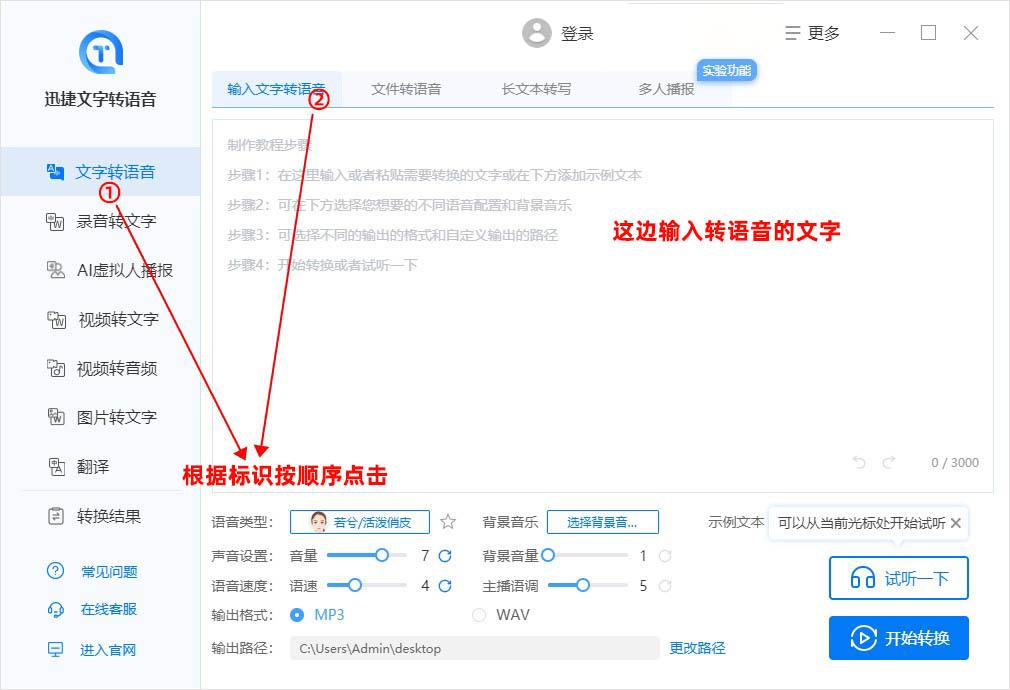This screenshot has height=690, width=1010.
Task: Click the 转换结果 sidebar icon
Action: [x=56, y=516]
